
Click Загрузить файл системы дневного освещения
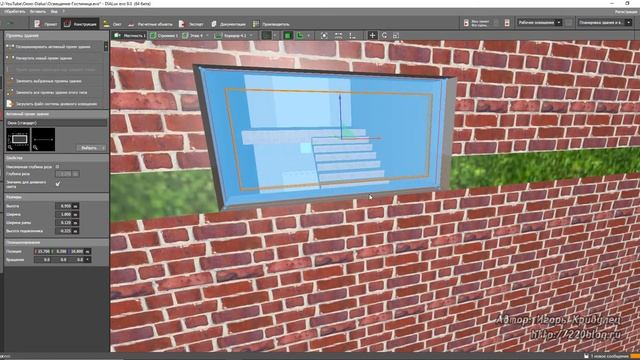[54, 104]
